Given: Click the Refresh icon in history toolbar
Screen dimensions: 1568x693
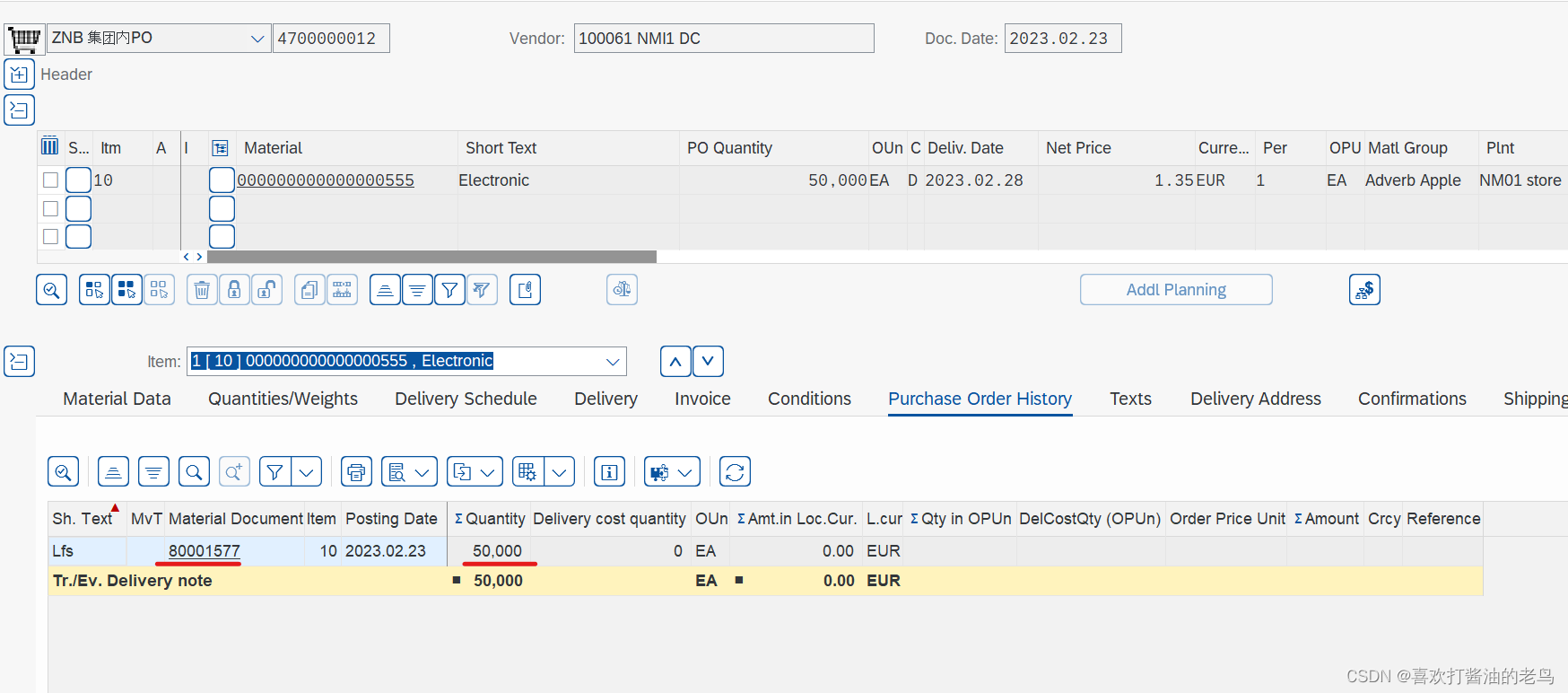Looking at the screenshot, I should click(735, 472).
